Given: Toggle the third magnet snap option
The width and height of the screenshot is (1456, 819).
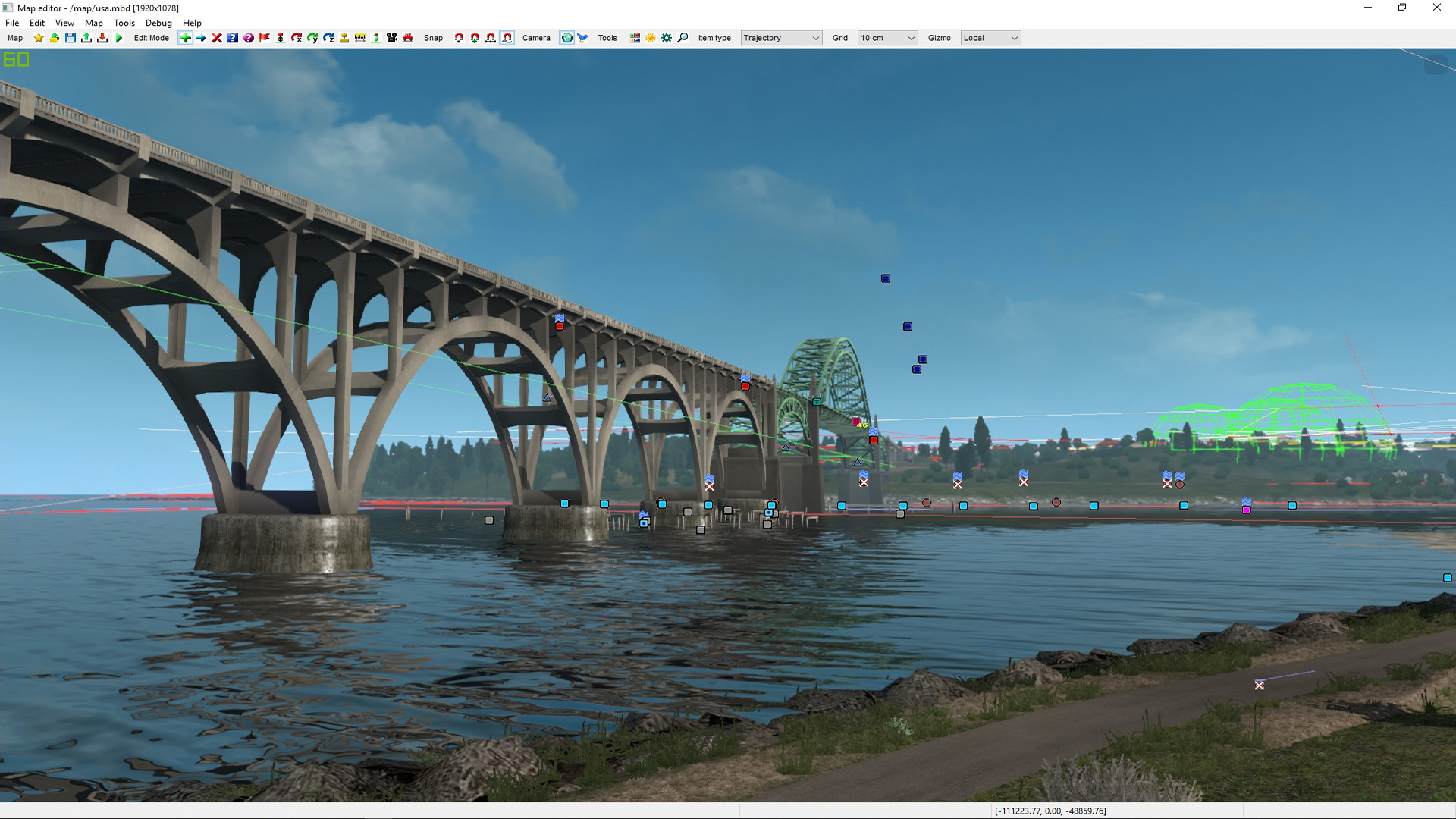Looking at the screenshot, I should pyautogui.click(x=491, y=38).
